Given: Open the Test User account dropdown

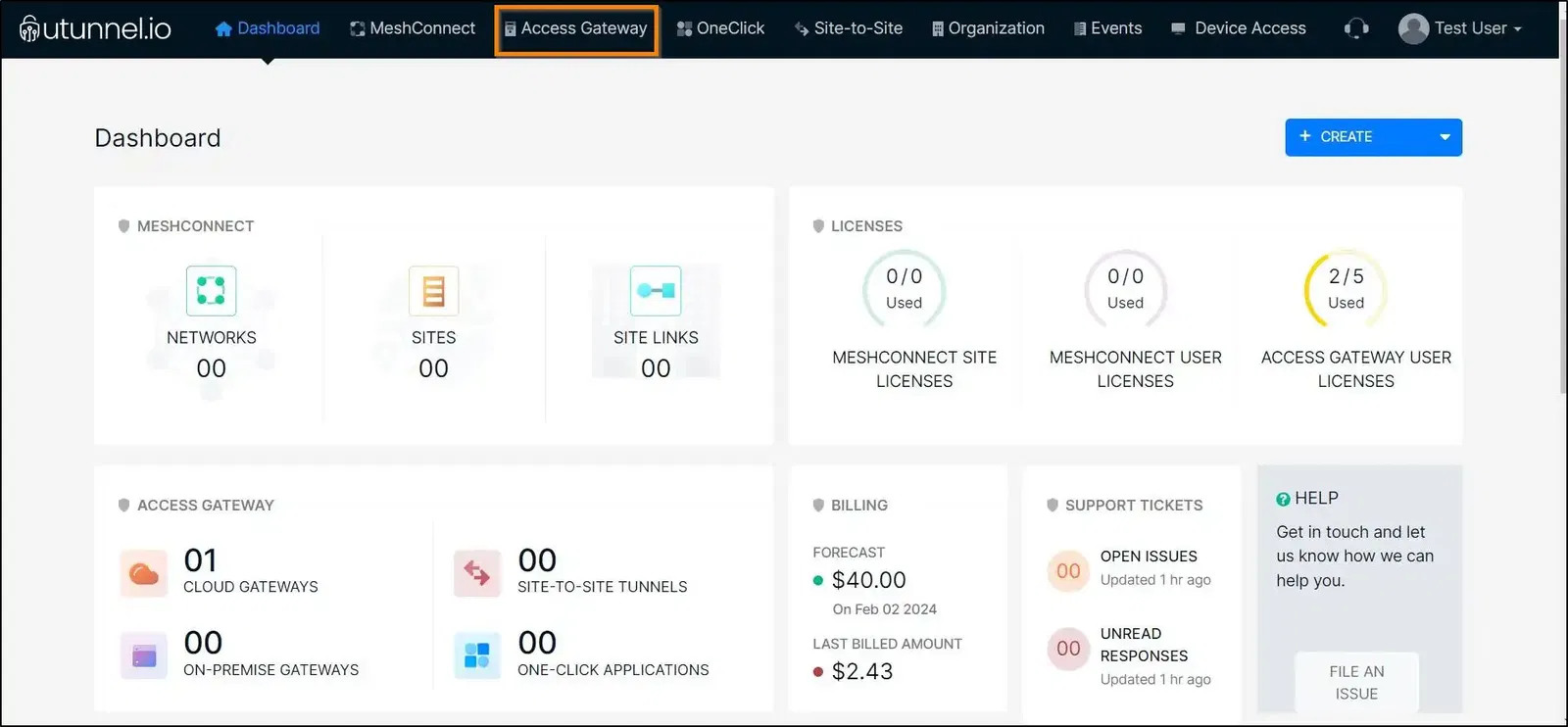Looking at the screenshot, I should [1460, 28].
